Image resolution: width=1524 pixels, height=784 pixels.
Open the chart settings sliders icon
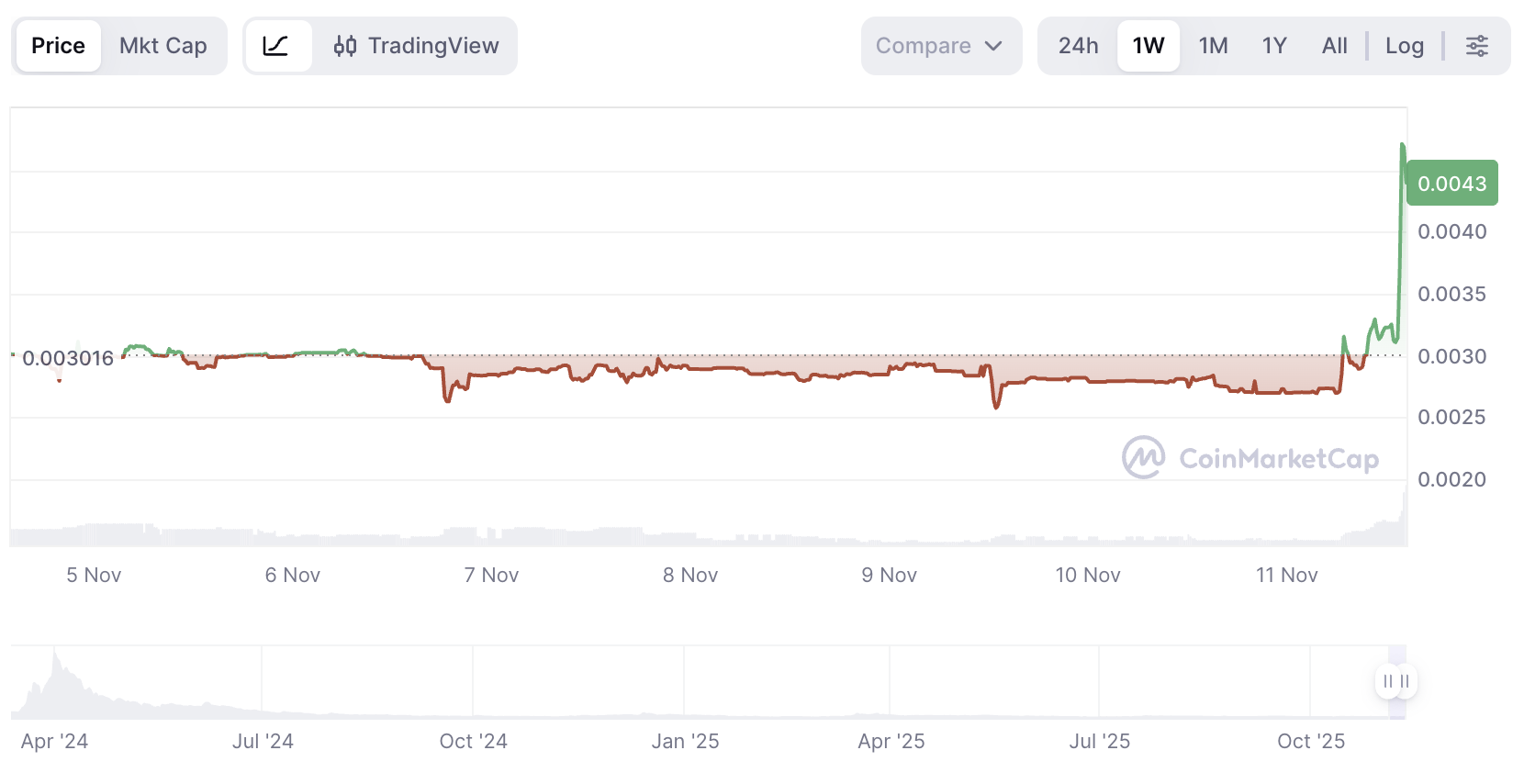coord(1477,46)
